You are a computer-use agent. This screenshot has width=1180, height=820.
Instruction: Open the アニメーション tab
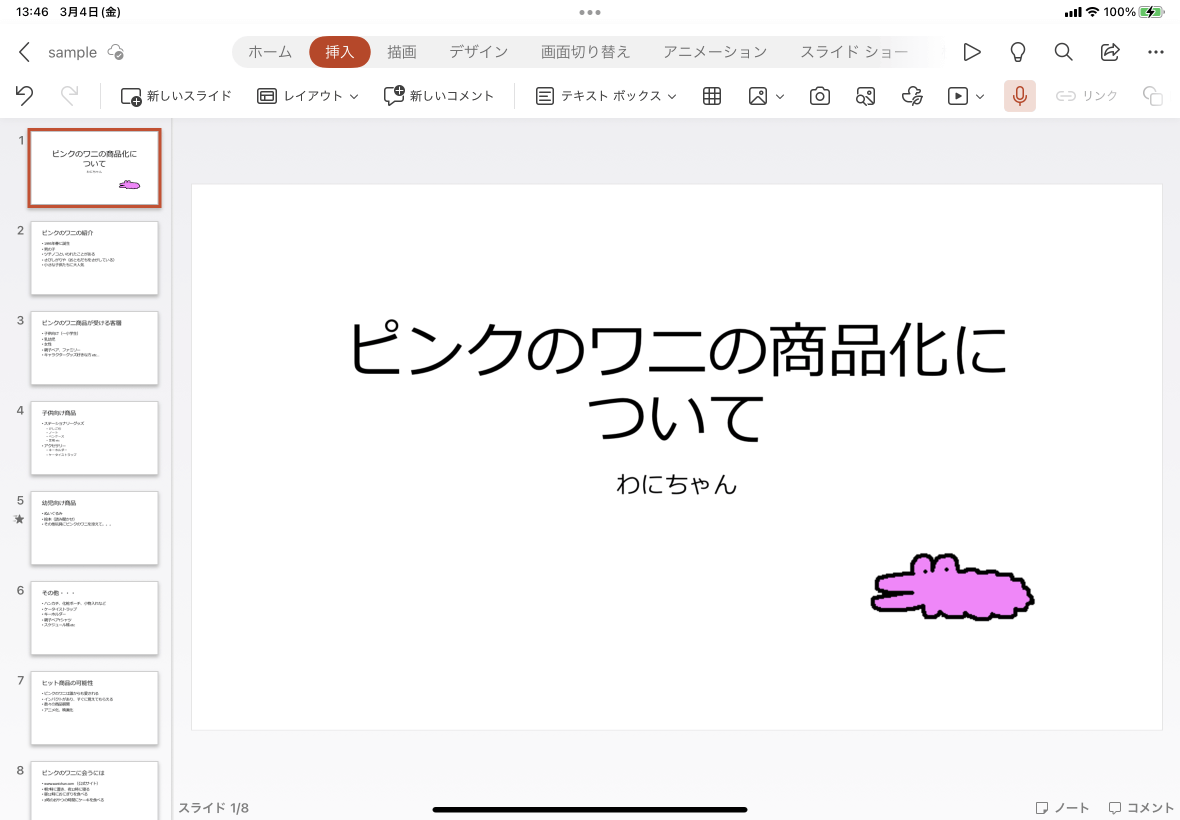(715, 52)
